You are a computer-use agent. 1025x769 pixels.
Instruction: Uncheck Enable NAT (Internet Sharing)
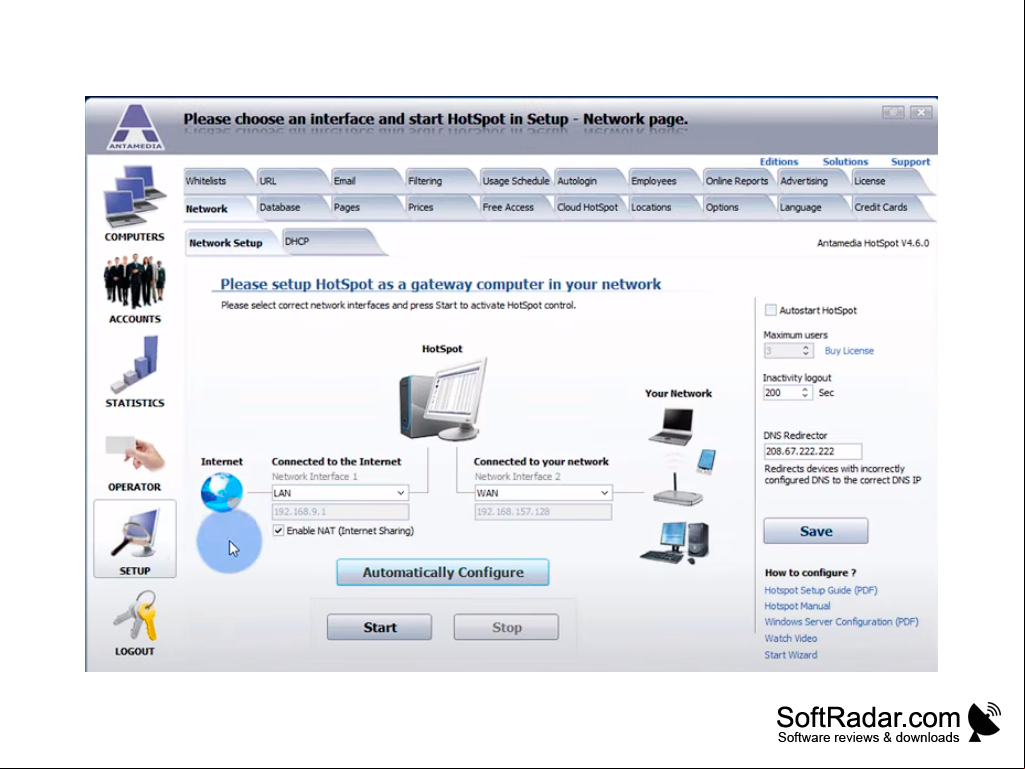pos(278,530)
